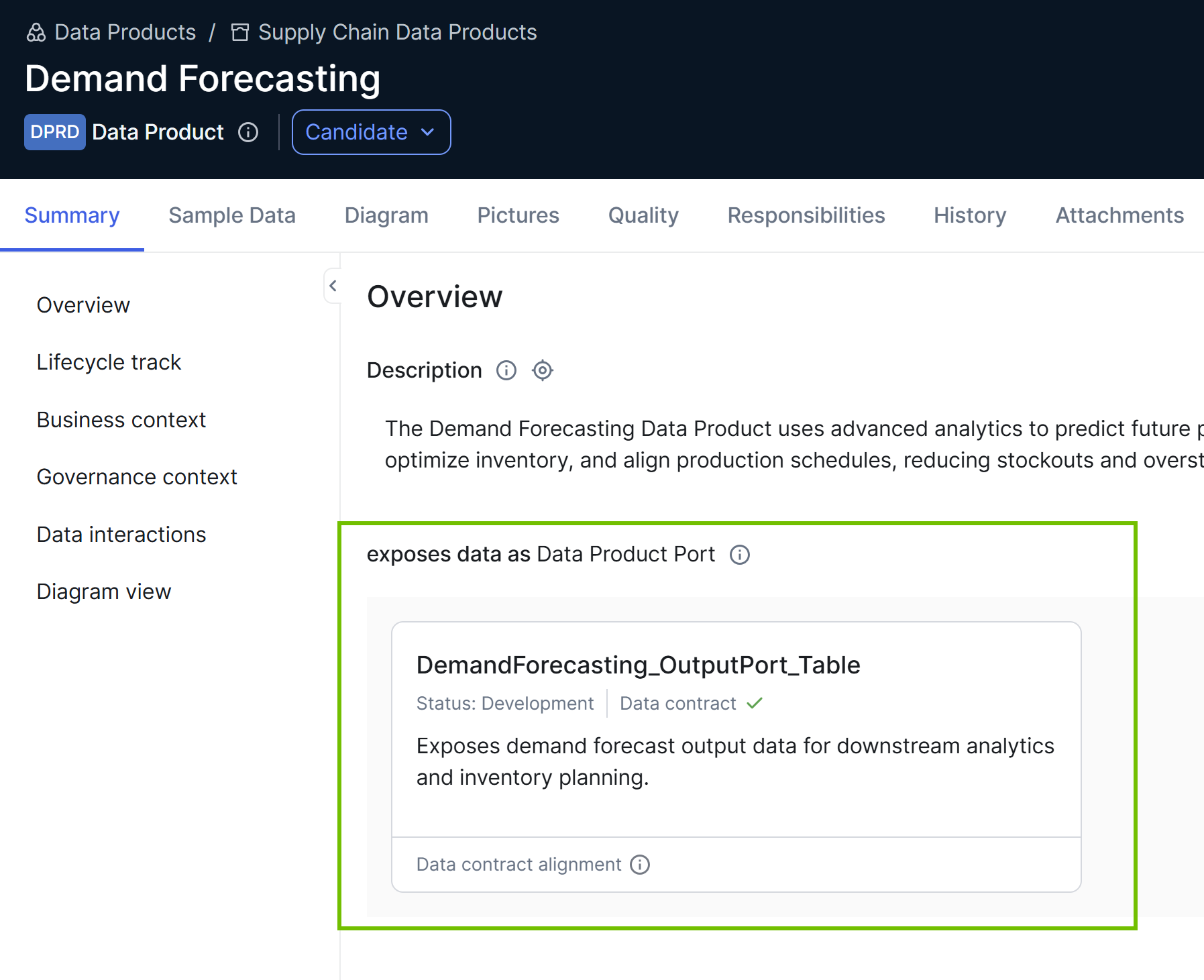This screenshot has height=980, width=1204.
Task: Select Governance context in sidebar
Action: click(137, 477)
